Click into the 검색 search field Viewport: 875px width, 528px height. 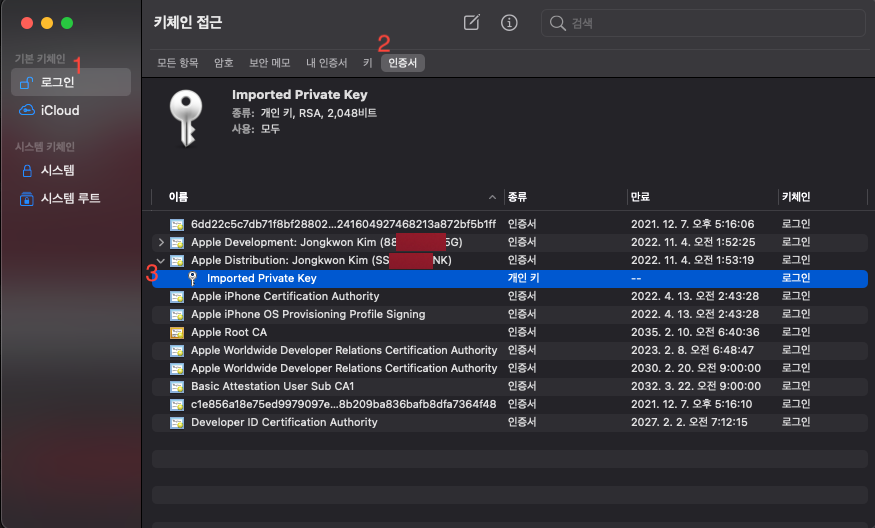point(703,23)
